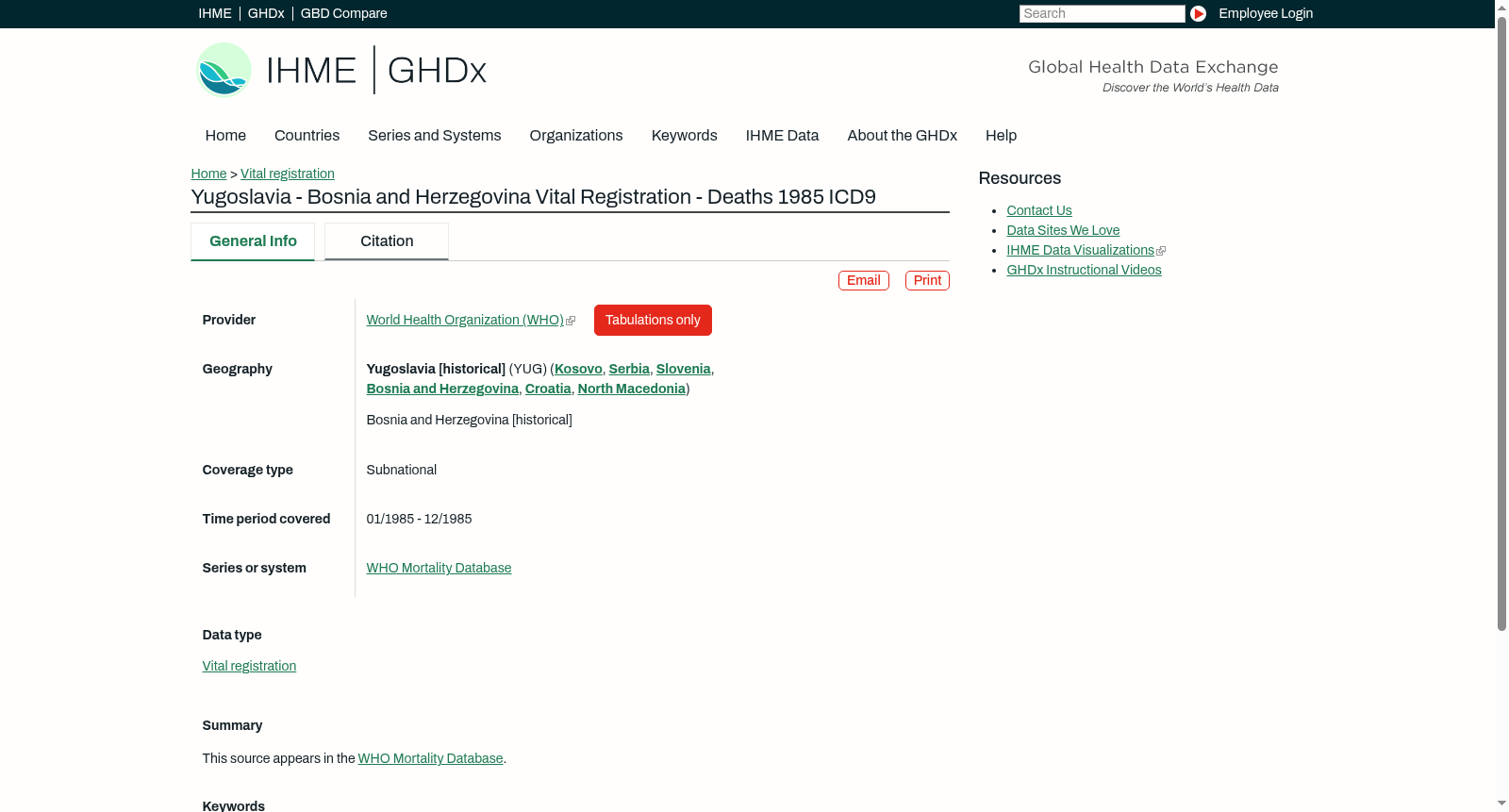Click the page scrollbar up arrow
This screenshot has height=812, width=1509.
(x=1501, y=8)
